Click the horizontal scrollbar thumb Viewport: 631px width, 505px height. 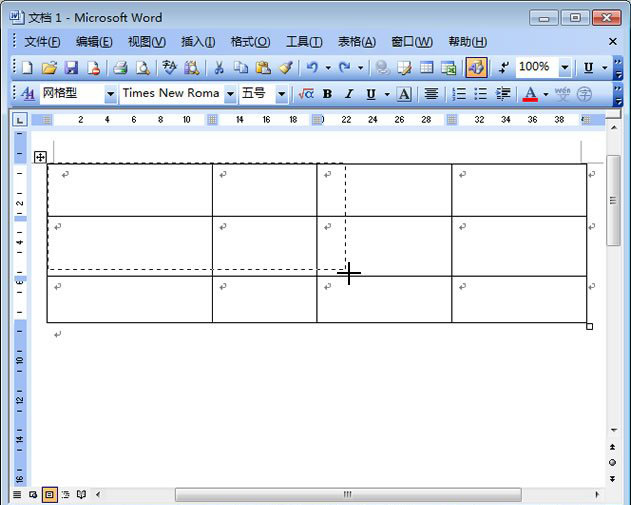click(347, 495)
